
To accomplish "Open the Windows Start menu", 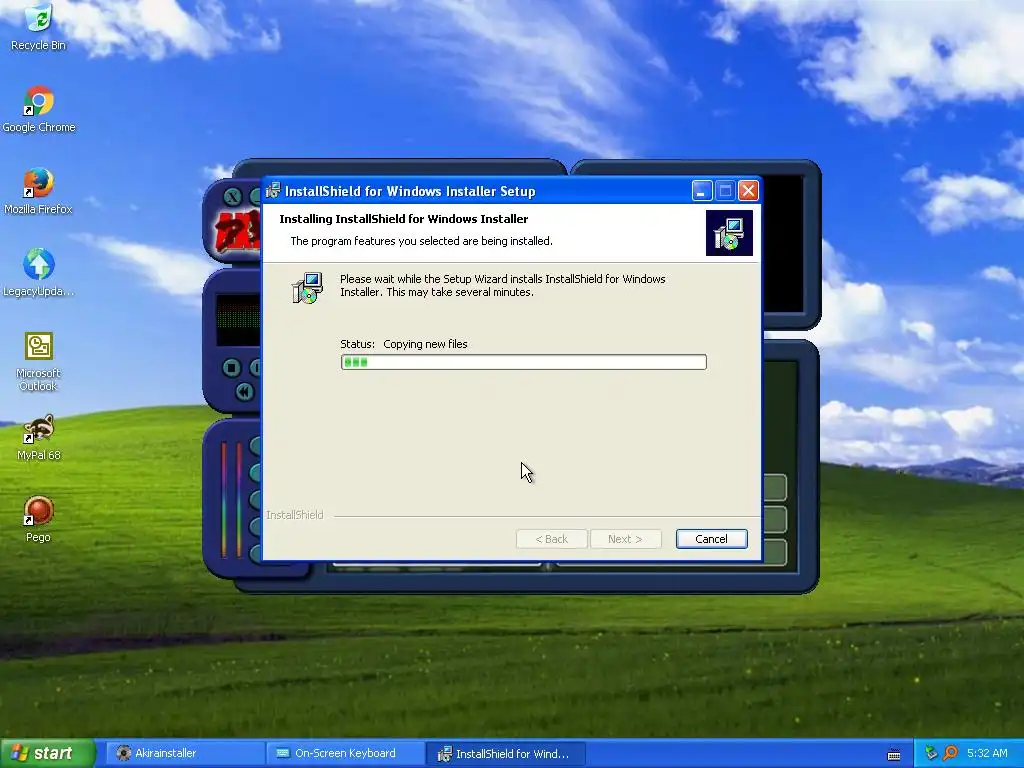I will (47, 753).
